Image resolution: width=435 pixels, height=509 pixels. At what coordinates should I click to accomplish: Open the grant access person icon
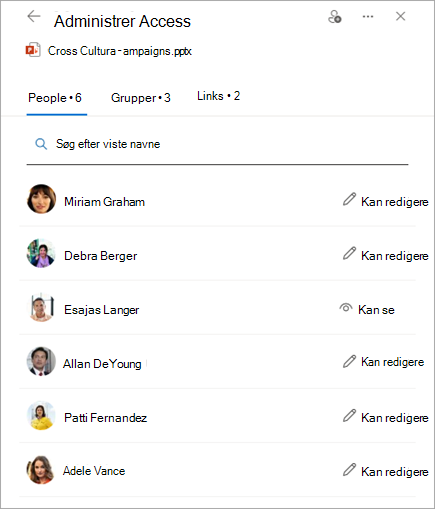click(335, 17)
